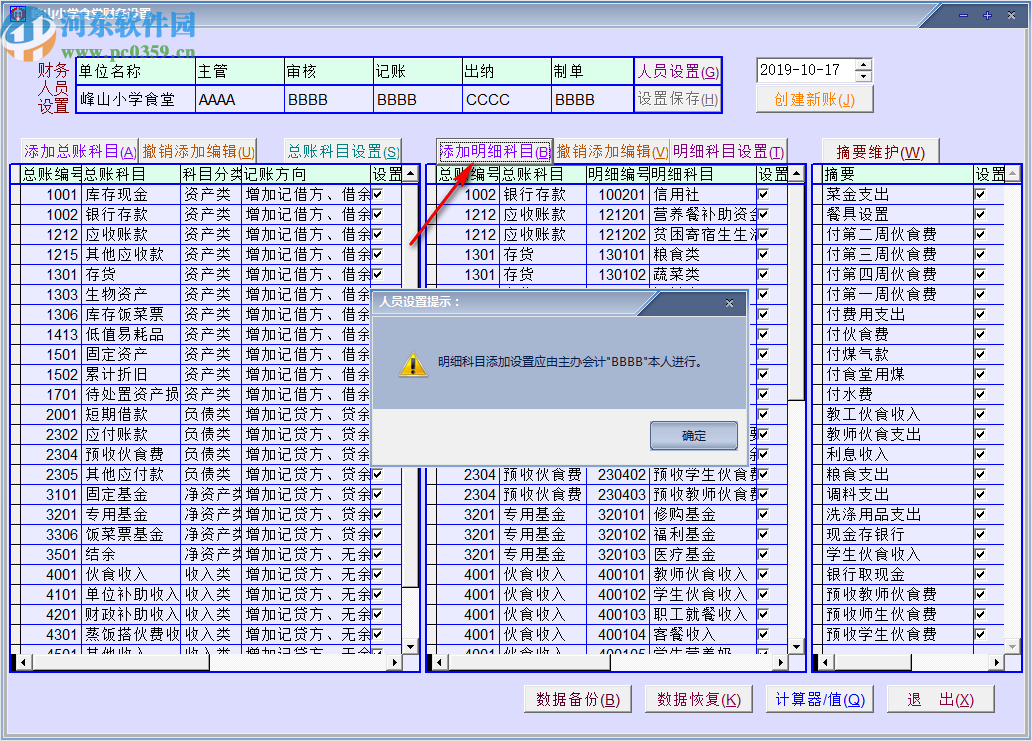Select the 餐具设置 summary row
Screen dimensions: 1032x741
coord(908,214)
